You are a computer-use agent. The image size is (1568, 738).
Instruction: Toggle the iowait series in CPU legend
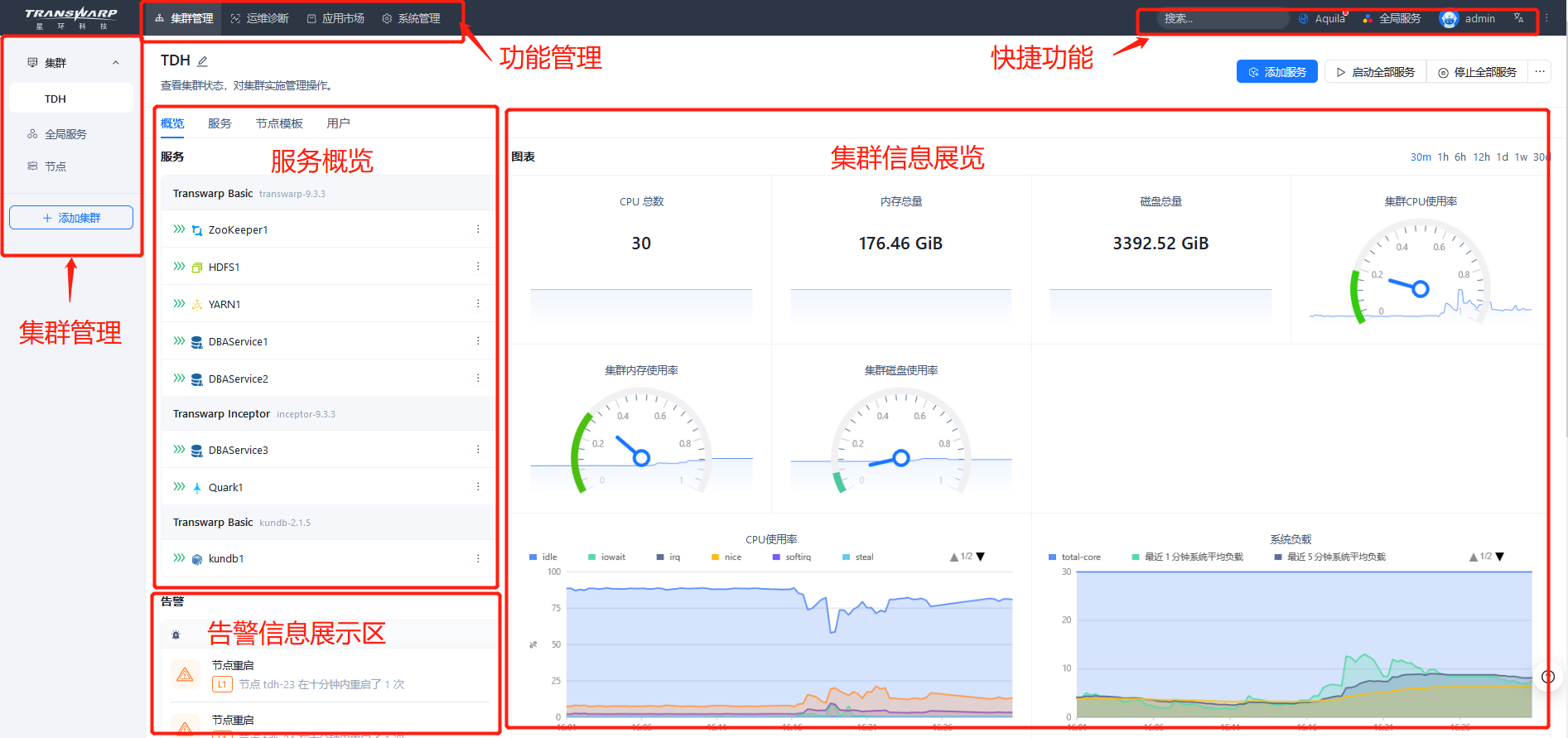coord(607,557)
